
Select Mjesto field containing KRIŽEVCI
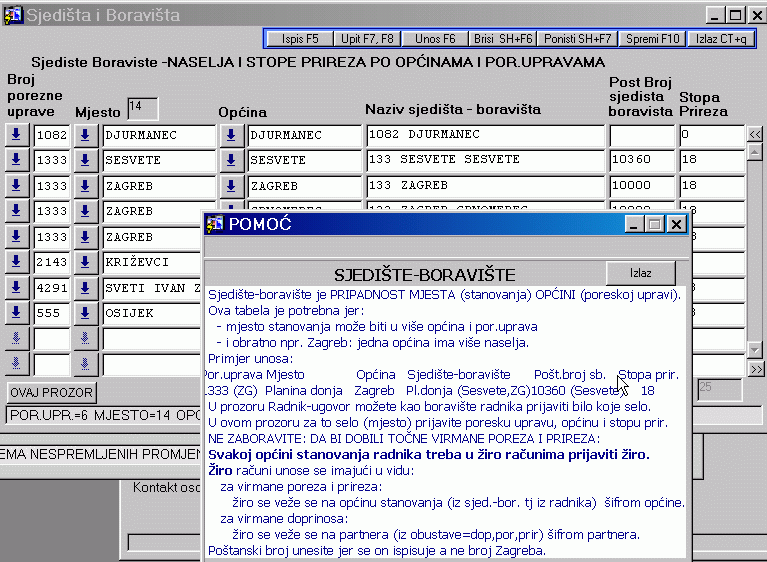pyautogui.click(x=153, y=262)
